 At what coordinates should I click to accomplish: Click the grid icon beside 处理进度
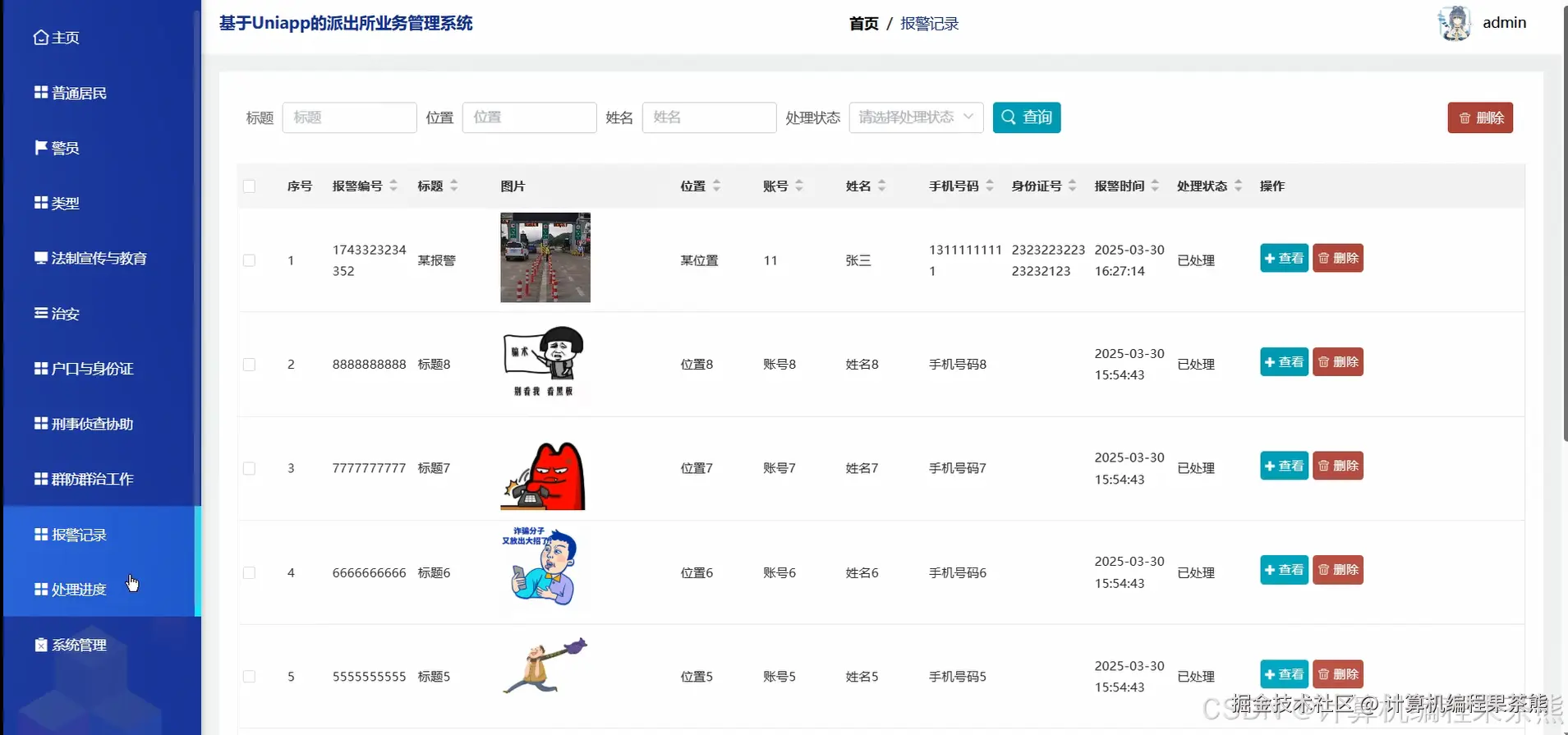pos(41,589)
